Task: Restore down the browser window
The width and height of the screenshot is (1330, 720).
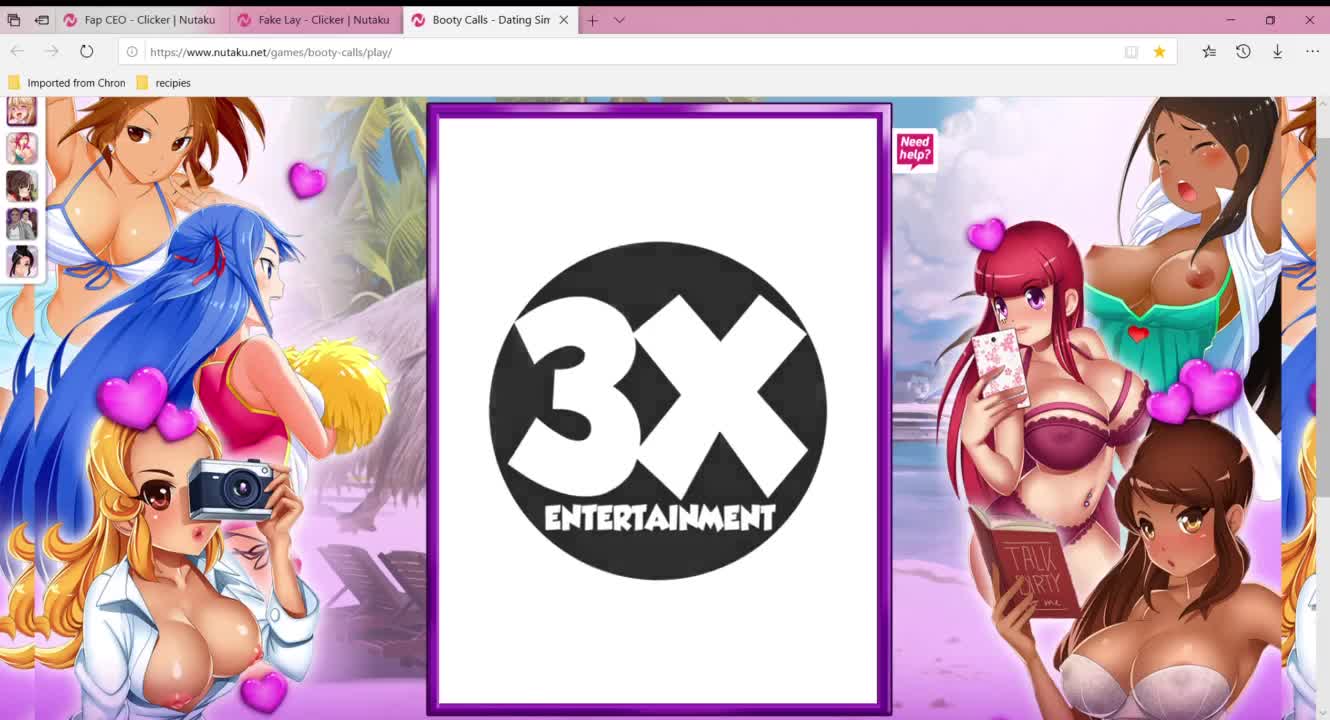Action: (1270, 20)
